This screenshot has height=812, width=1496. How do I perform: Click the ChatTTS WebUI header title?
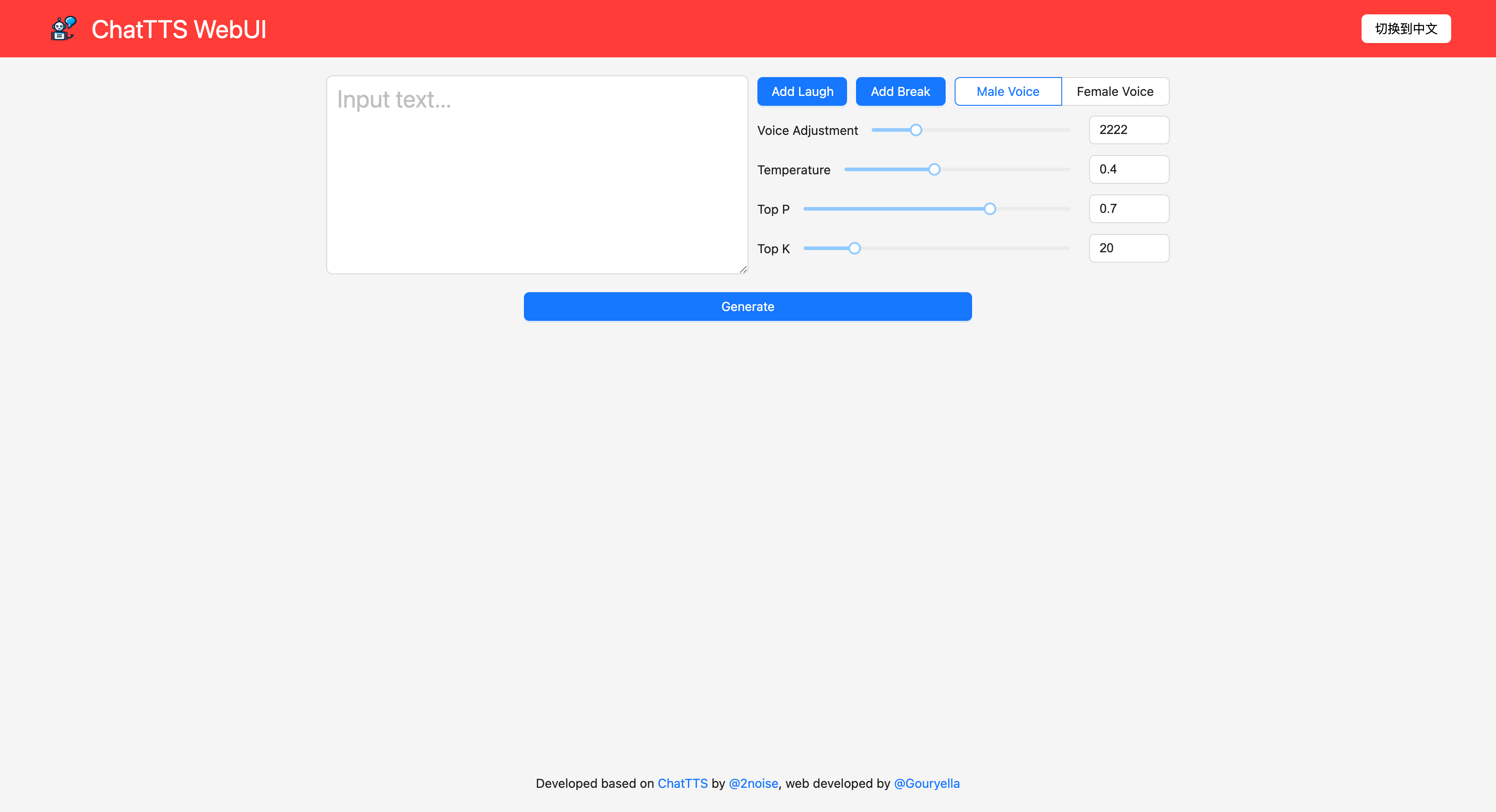point(179,29)
